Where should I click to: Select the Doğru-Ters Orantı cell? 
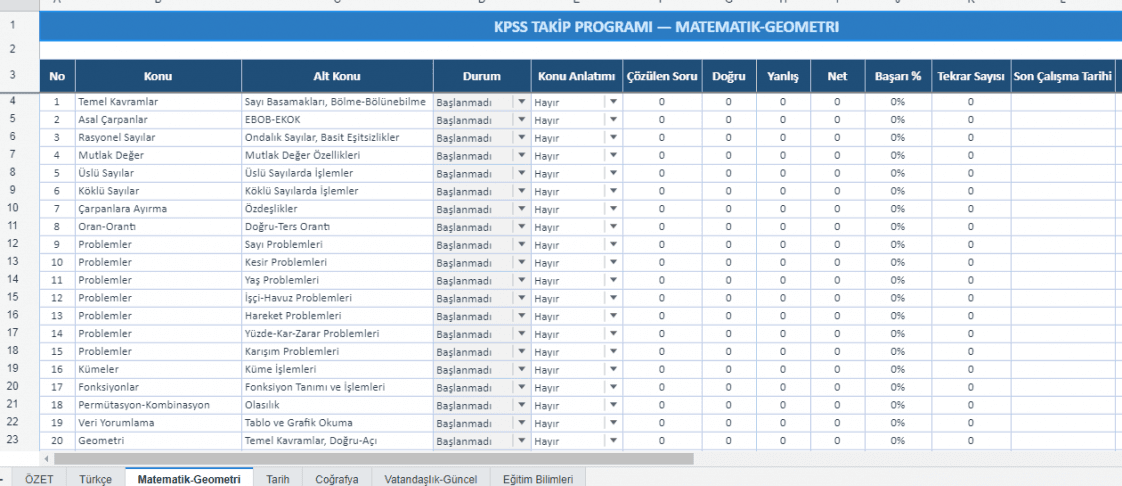coord(337,227)
